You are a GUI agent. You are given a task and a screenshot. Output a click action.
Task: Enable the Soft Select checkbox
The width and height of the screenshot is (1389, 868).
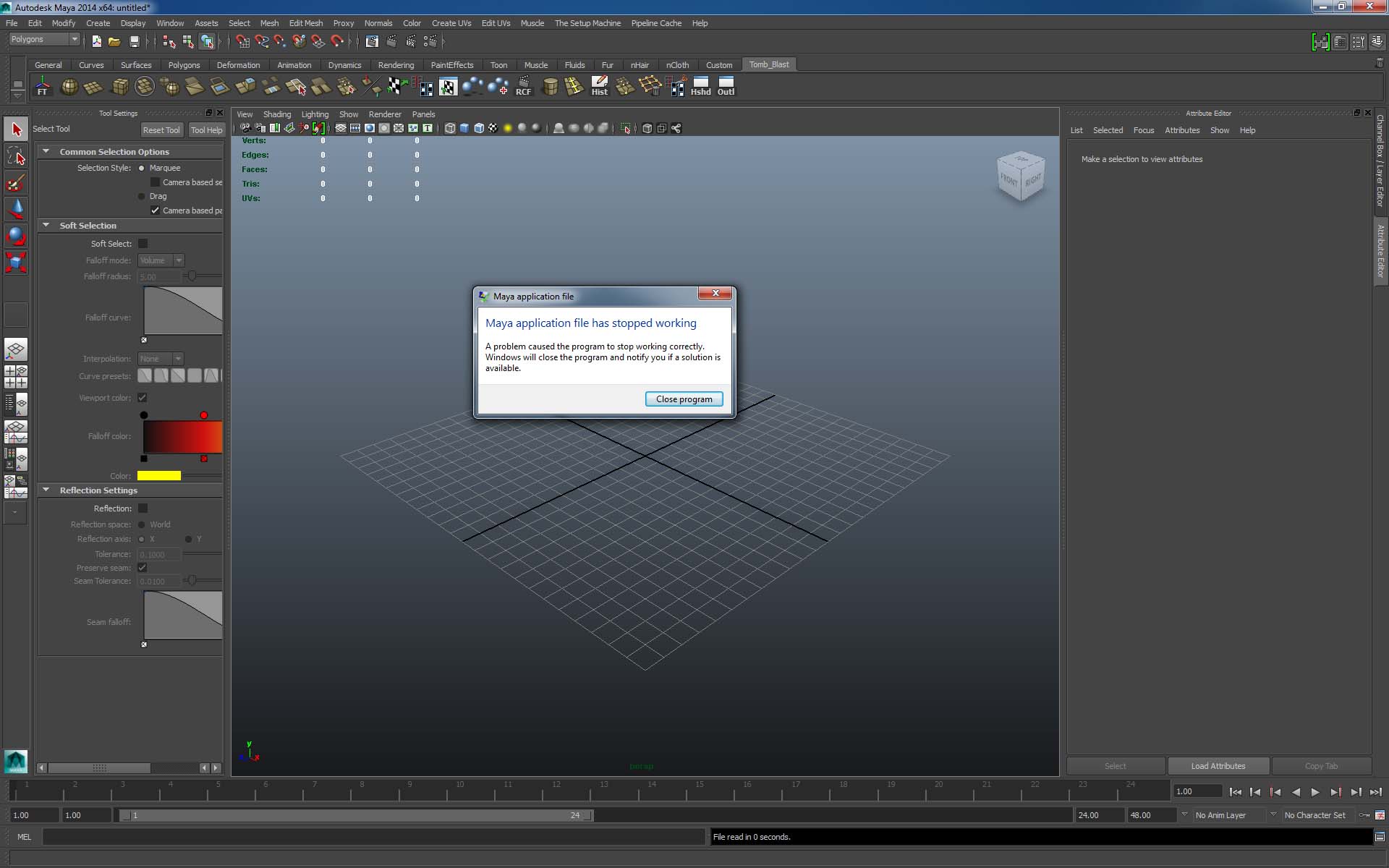click(x=143, y=244)
